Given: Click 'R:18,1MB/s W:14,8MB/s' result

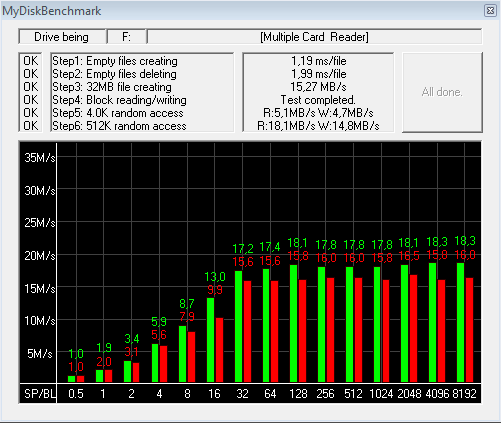Looking at the screenshot, I should click(x=318, y=126).
